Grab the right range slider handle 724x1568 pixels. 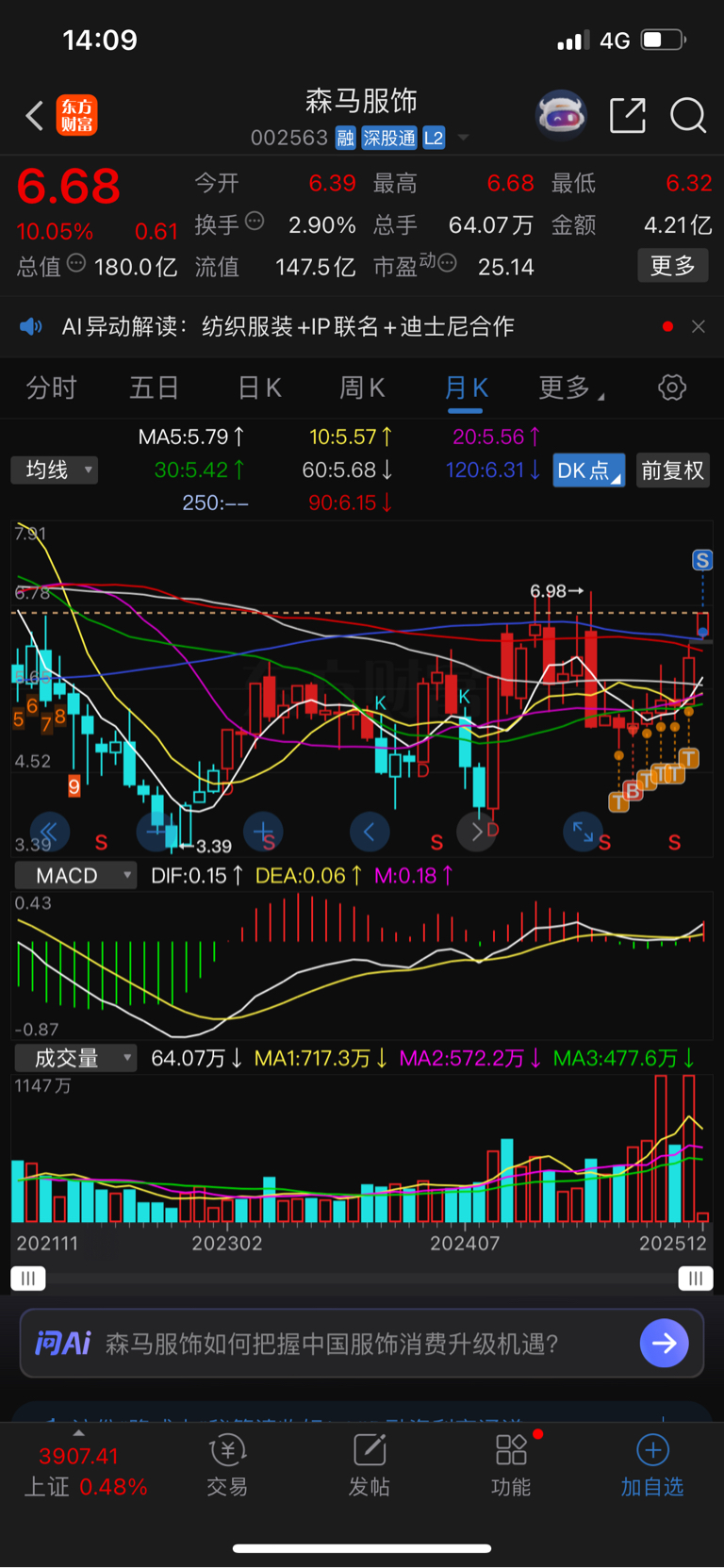[x=696, y=1279]
